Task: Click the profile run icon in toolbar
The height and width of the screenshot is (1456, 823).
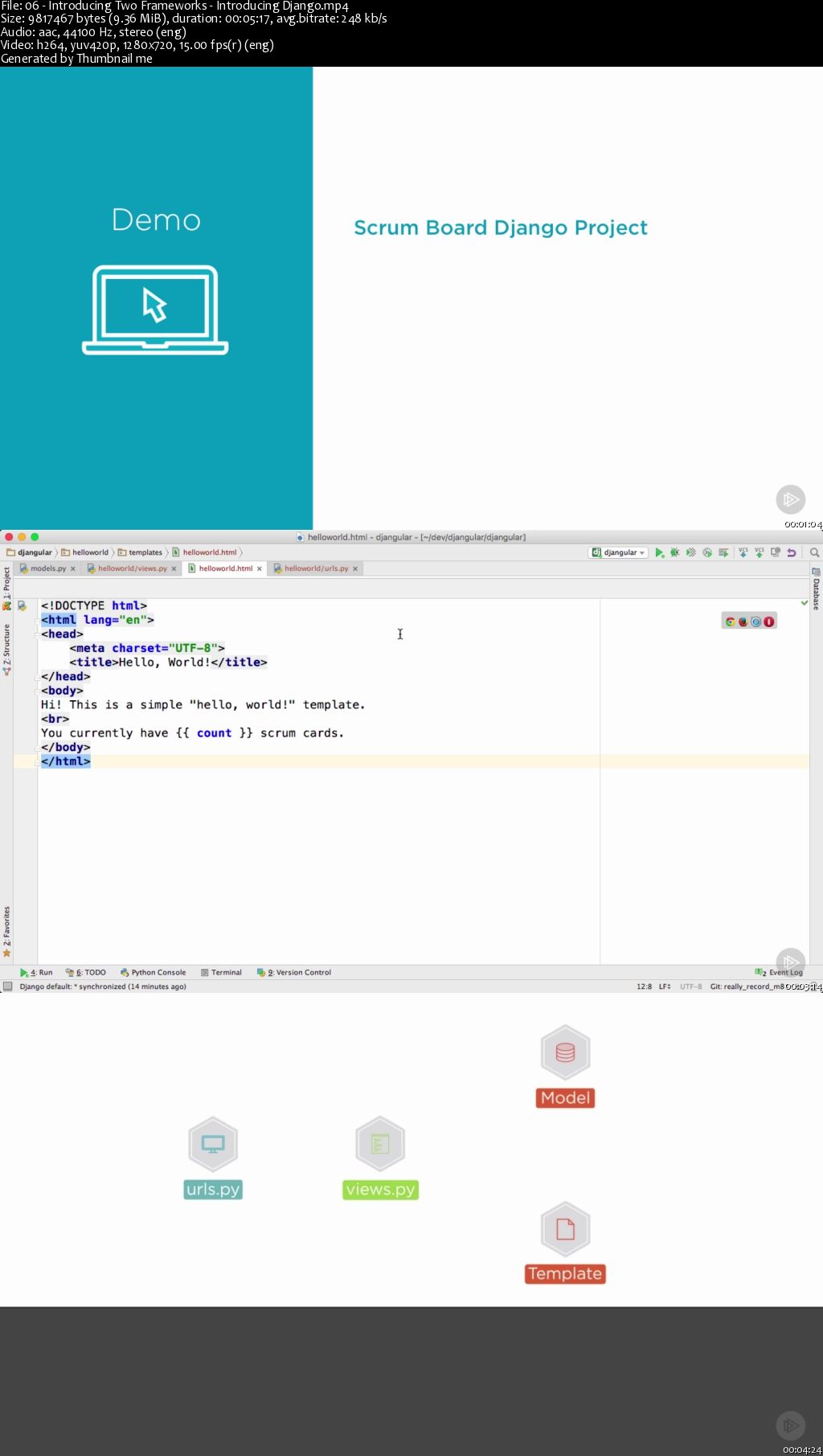Action: click(707, 552)
